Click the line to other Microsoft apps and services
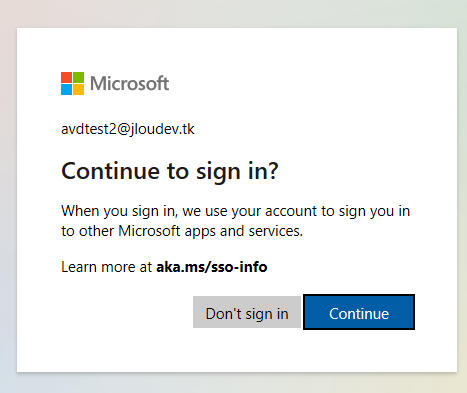 [182, 231]
